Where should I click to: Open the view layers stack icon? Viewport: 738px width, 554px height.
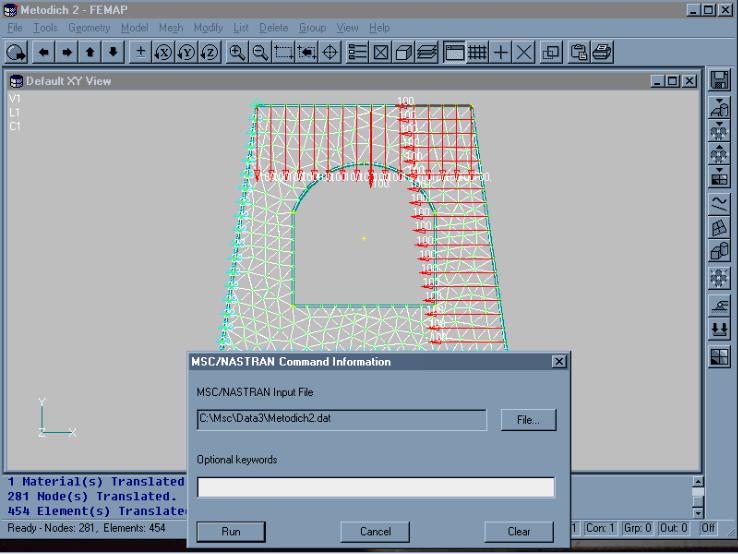point(426,52)
